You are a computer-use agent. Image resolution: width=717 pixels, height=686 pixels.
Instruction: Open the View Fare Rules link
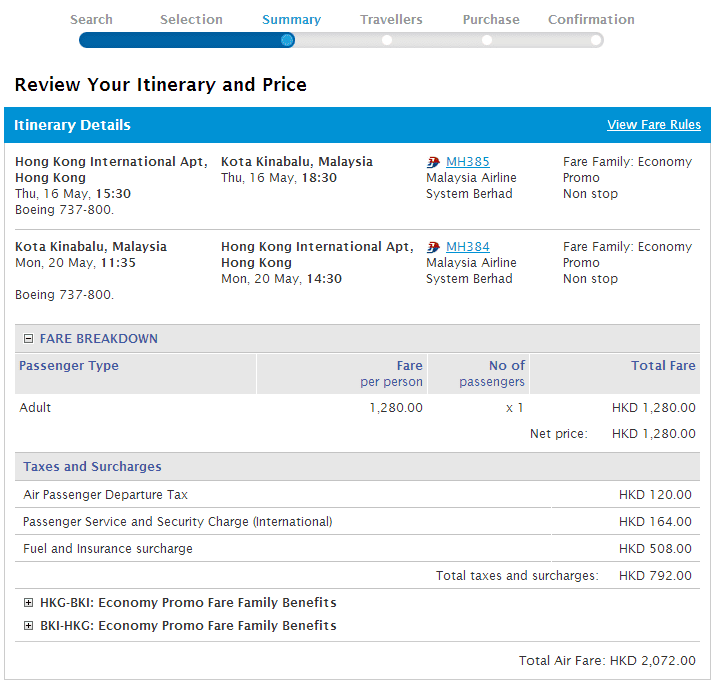[653, 125]
